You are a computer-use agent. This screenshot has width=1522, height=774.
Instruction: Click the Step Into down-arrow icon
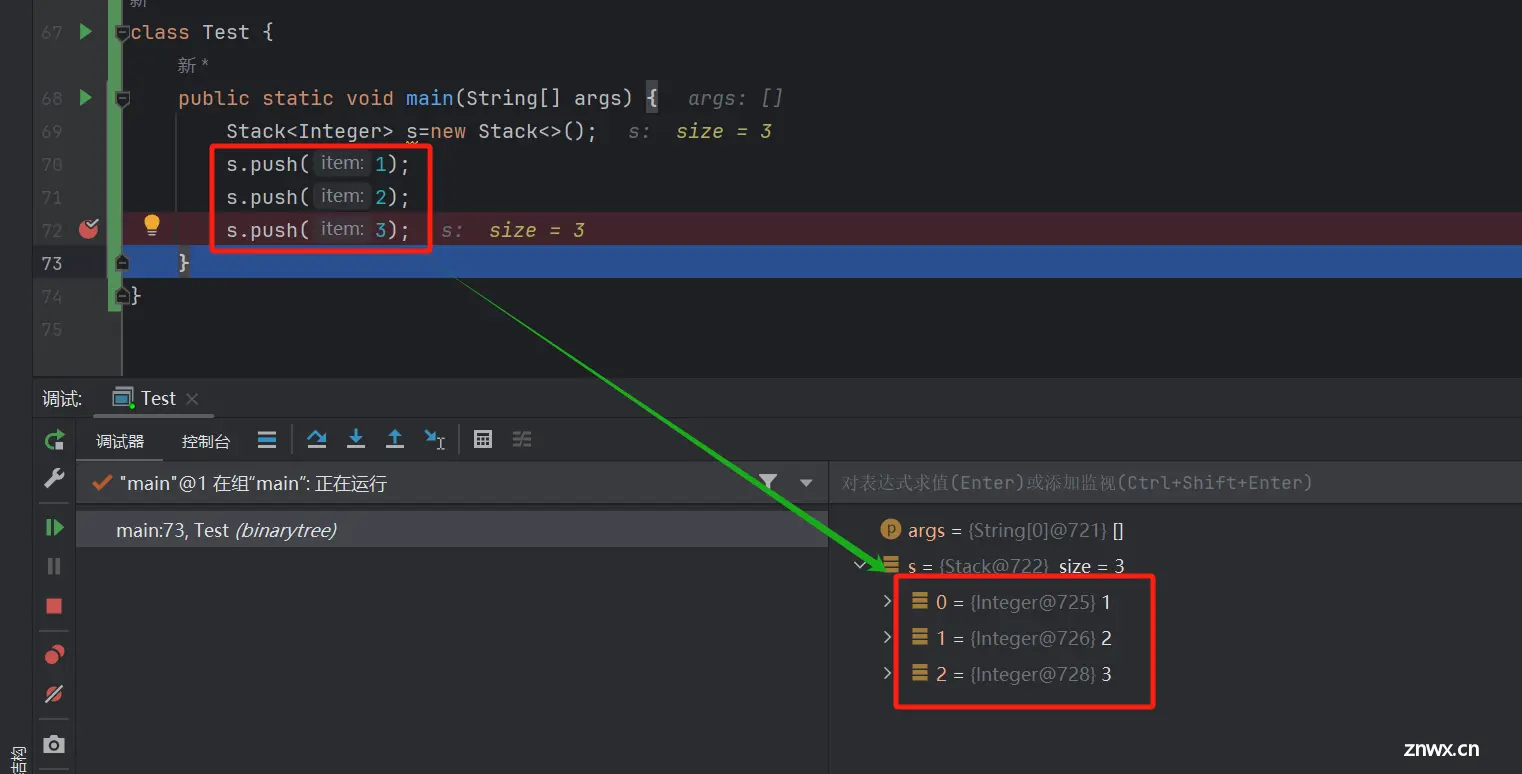pos(355,439)
